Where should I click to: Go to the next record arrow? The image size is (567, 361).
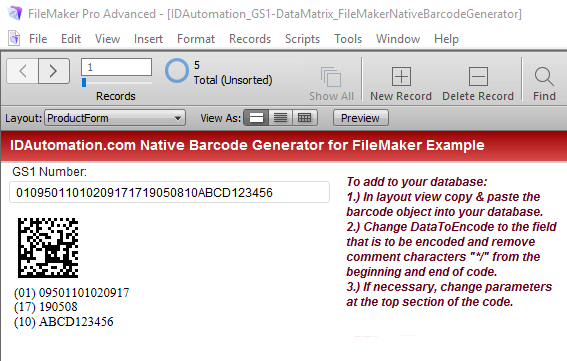[x=54, y=71]
